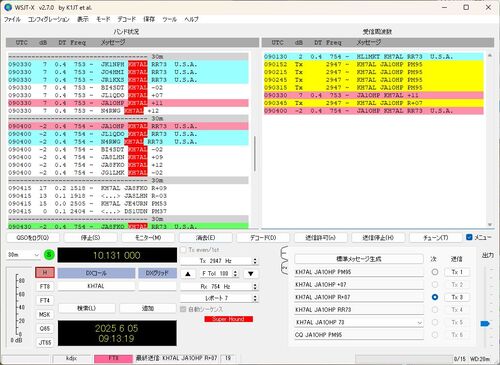Select the HL1MKT KH7AL RR73 row

coord(373,57)
